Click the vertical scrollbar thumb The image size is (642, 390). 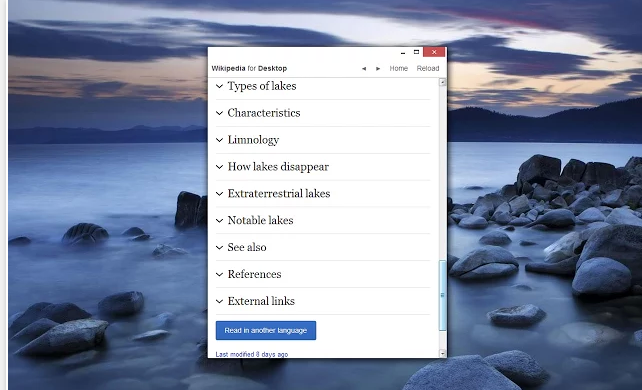click(x=442, y=295)
